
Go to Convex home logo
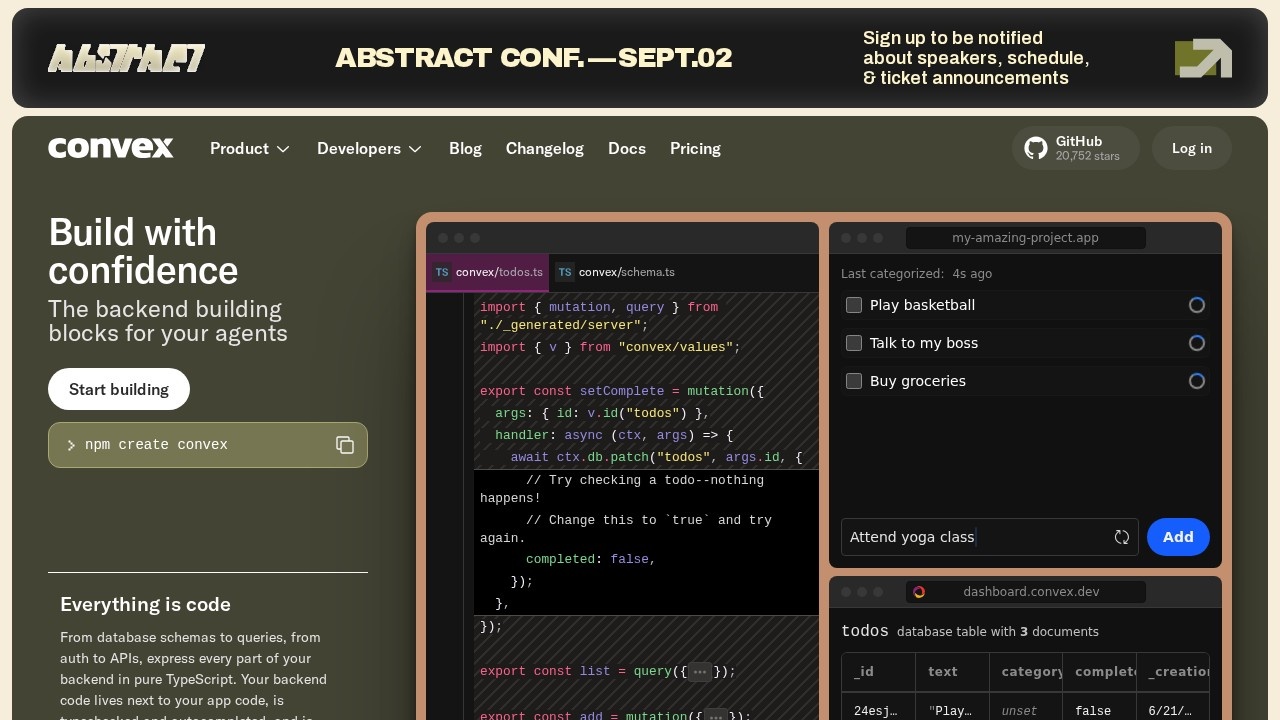click(x=111, y=148)
